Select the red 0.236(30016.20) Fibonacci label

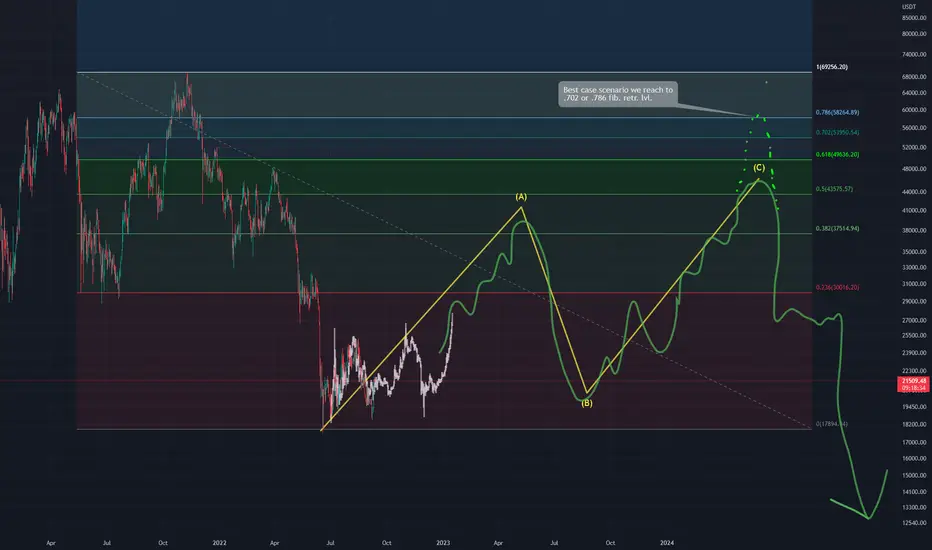pyautogui.click(x=837, y=288)
